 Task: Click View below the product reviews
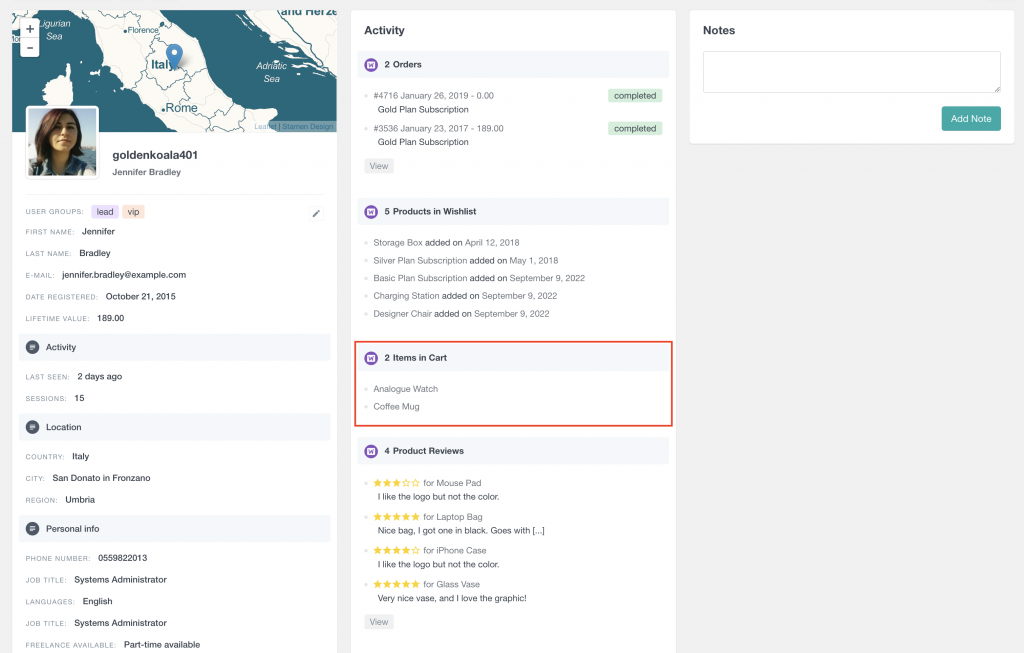click(378, 621)
